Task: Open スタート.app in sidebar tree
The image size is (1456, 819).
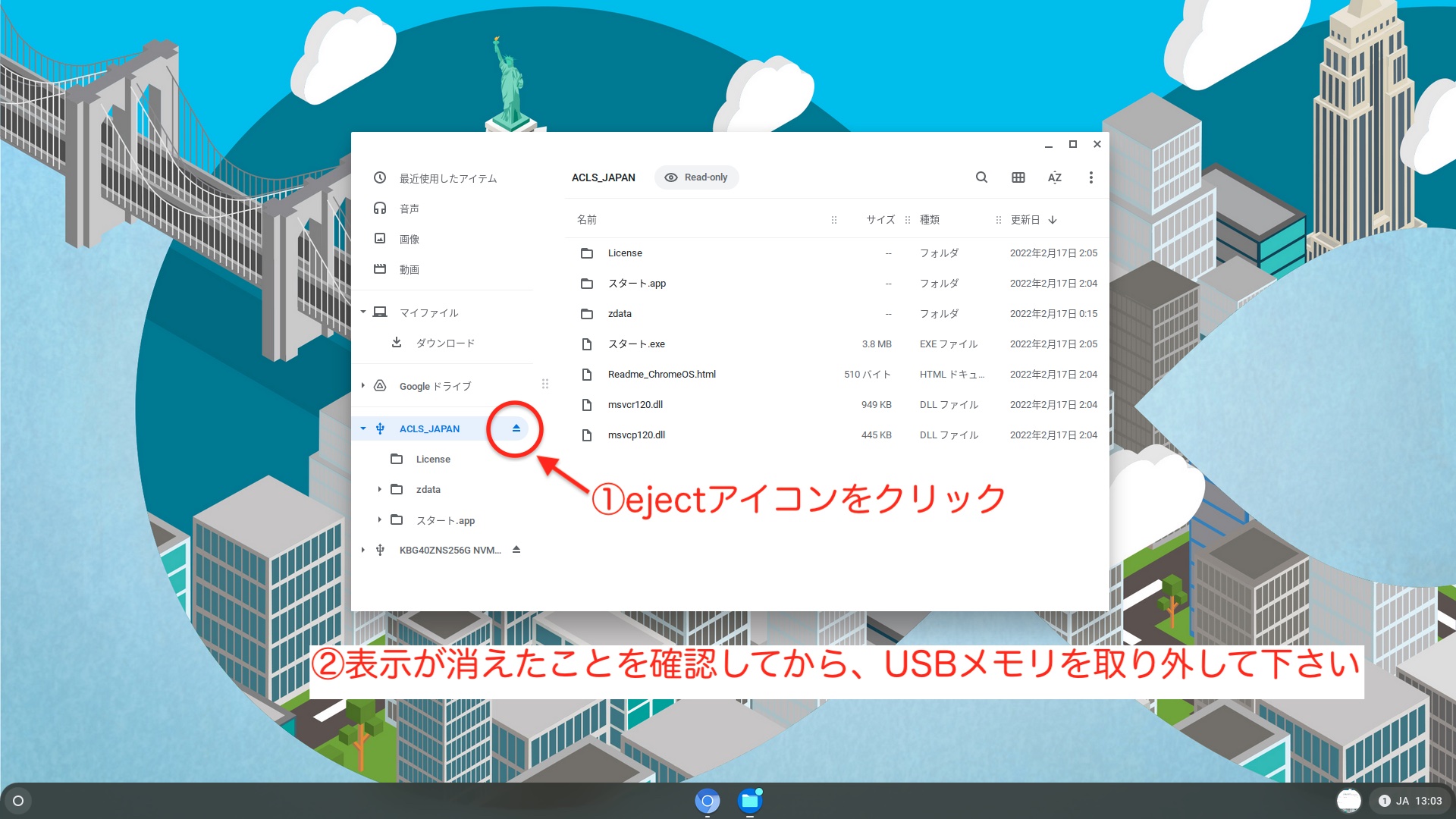Action: coord(443,520)
